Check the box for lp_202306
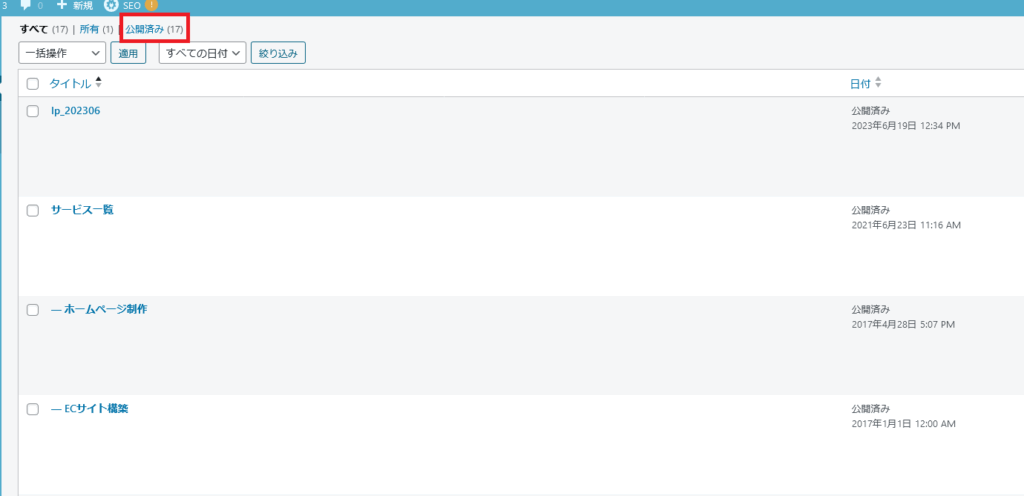1024x496 pixels. point(33,111)
